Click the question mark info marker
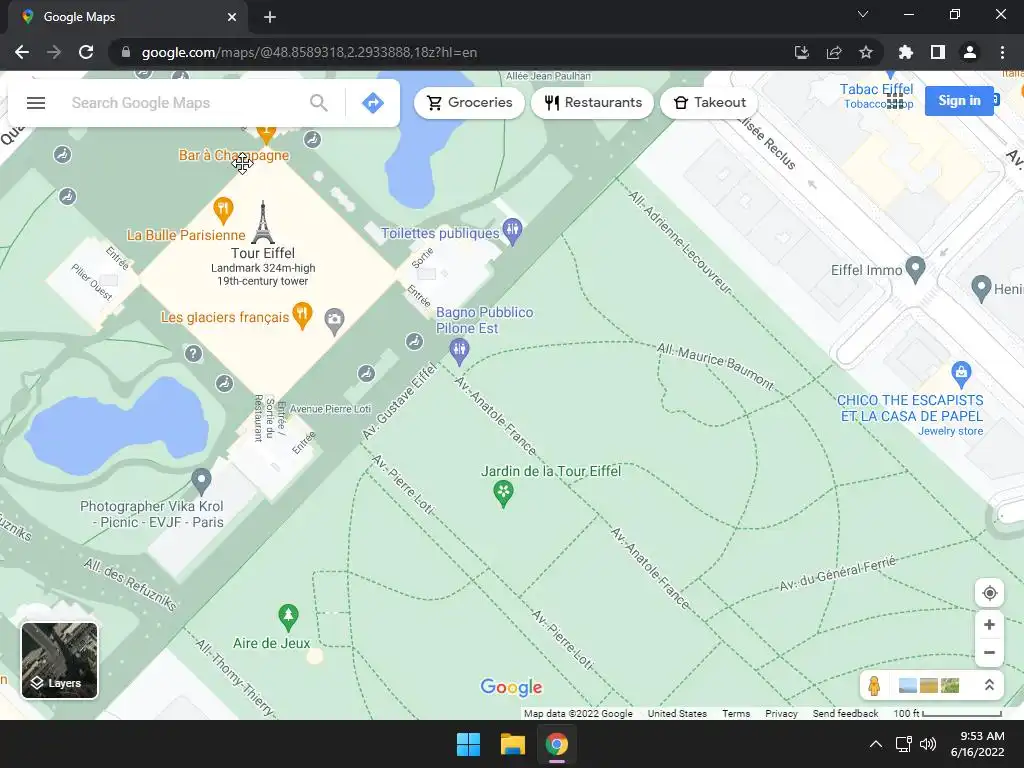Viewport: 1024px width, 768px height. (193, 353)
